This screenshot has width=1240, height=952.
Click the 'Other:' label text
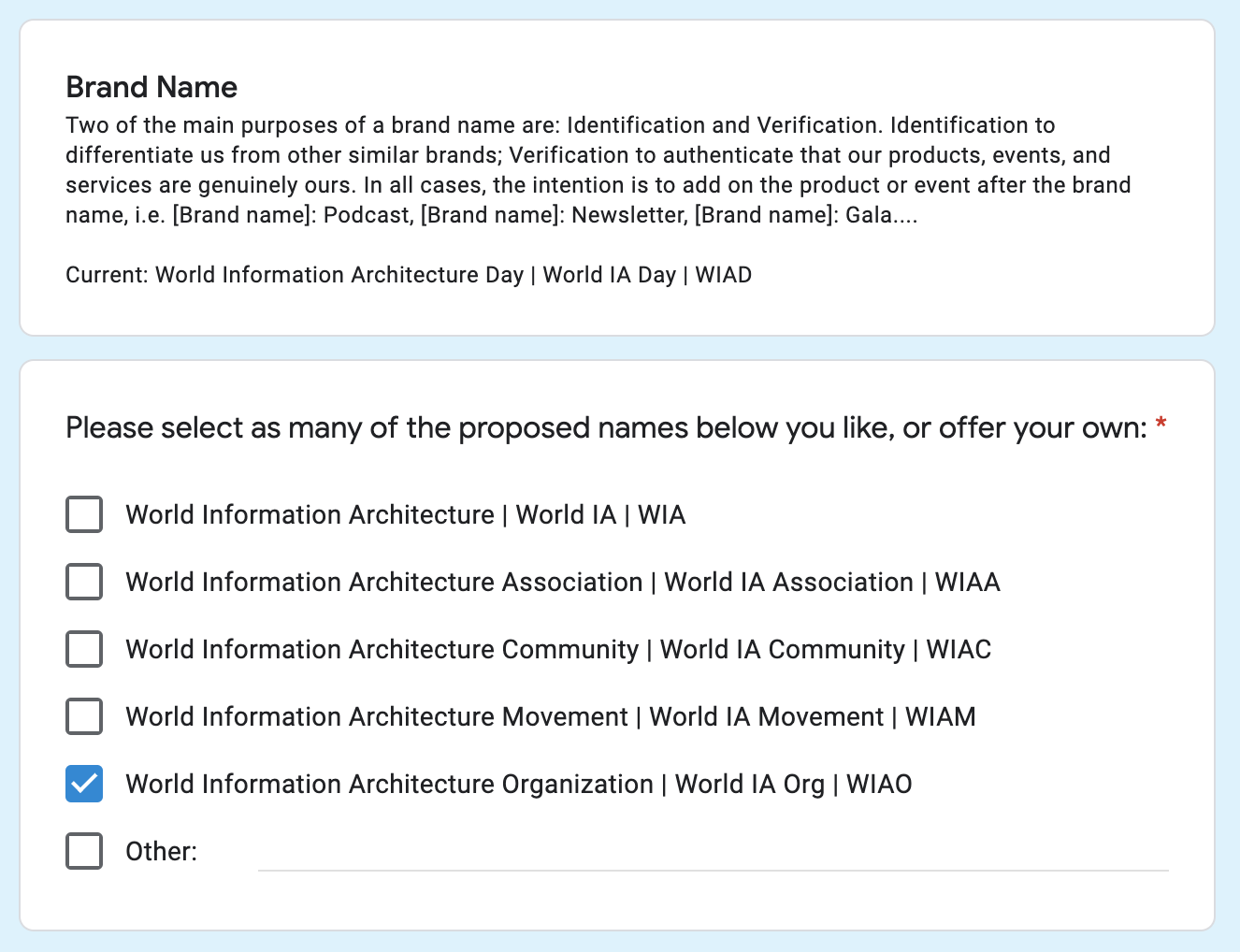(x=162, y=851)
